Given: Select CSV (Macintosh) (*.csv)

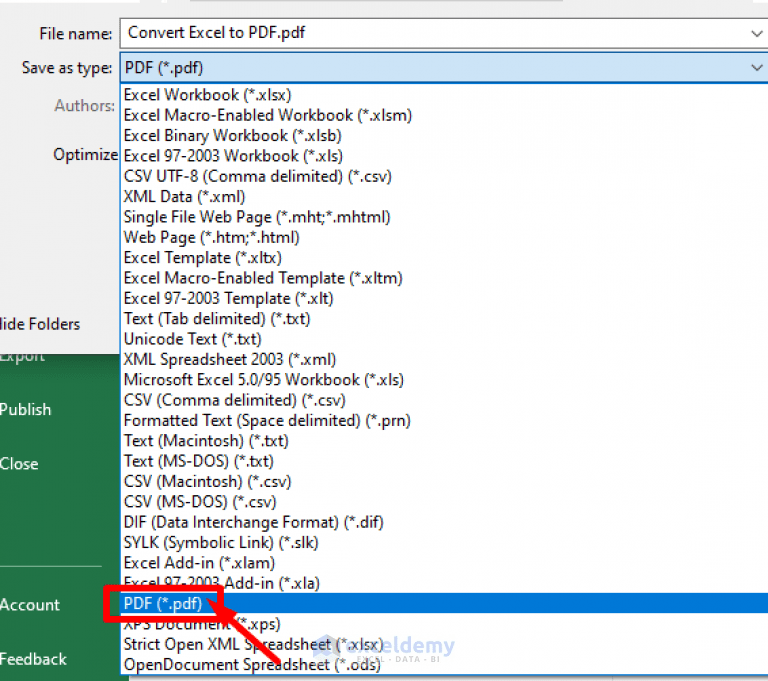Looking at the screenshot, I should (444, 481).
